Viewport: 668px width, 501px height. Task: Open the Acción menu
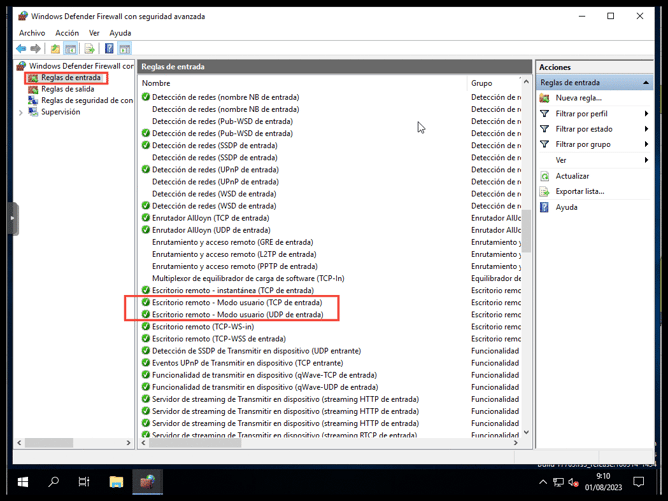point(67,33)
